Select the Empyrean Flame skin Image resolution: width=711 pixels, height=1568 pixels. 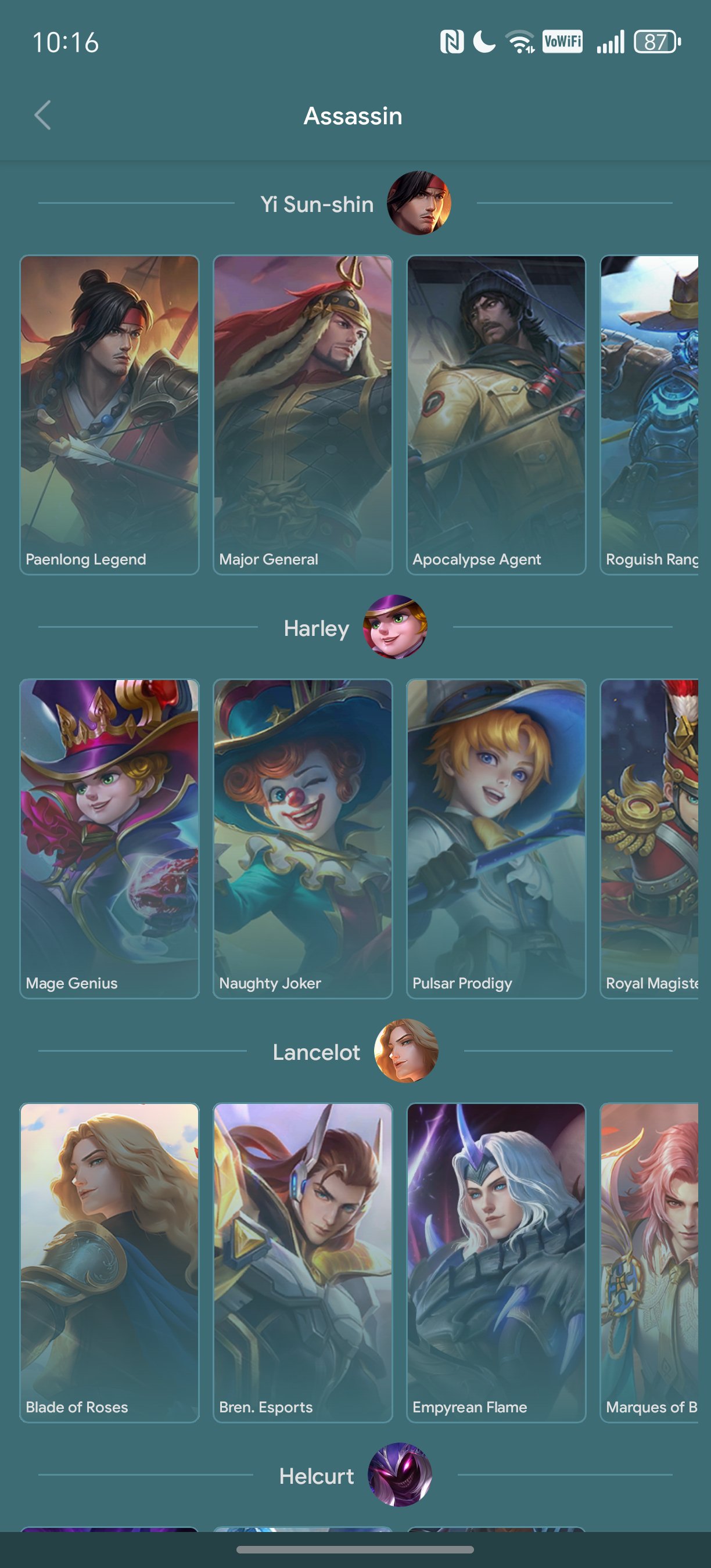coord(496,1263)
